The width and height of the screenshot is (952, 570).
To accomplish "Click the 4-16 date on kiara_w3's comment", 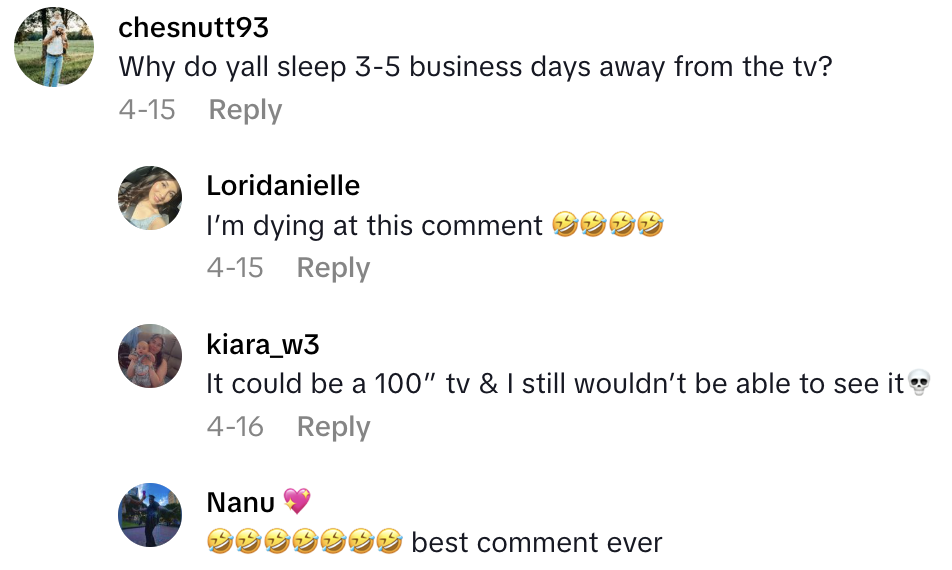I will click(x=235, y=427).
